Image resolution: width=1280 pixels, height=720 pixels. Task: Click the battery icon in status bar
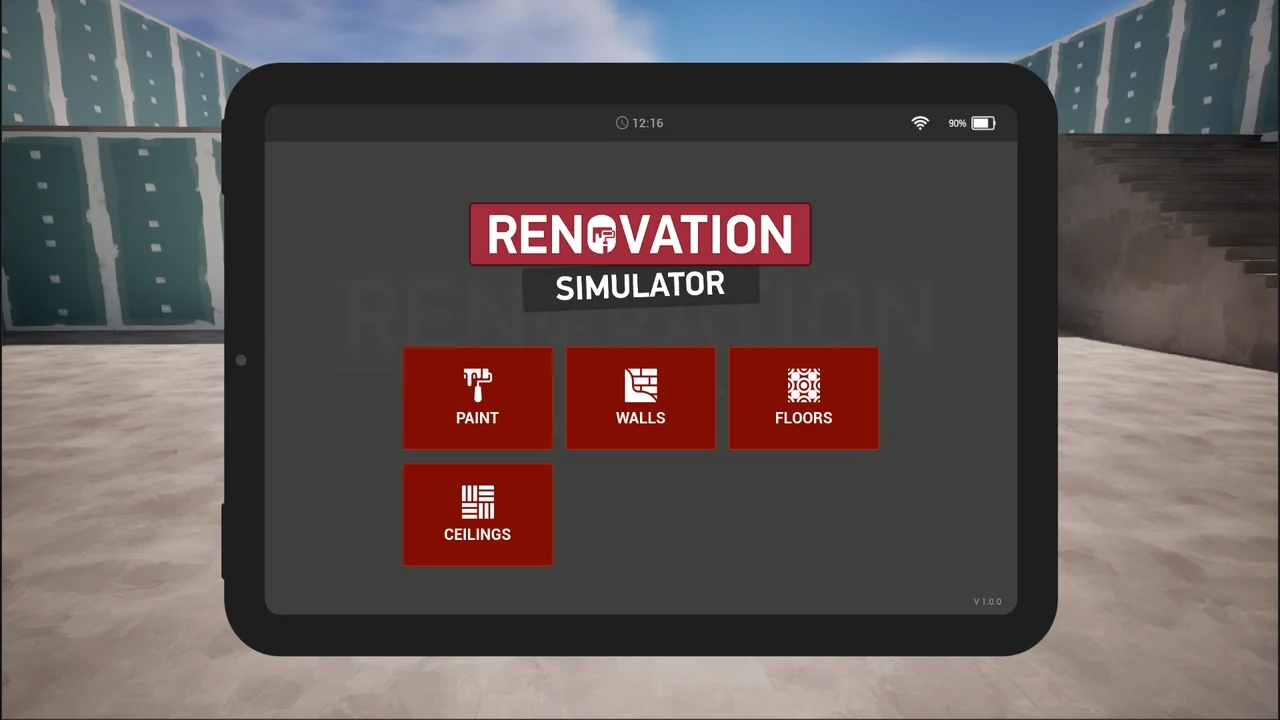pyautogui.click(x=983, y=123)
